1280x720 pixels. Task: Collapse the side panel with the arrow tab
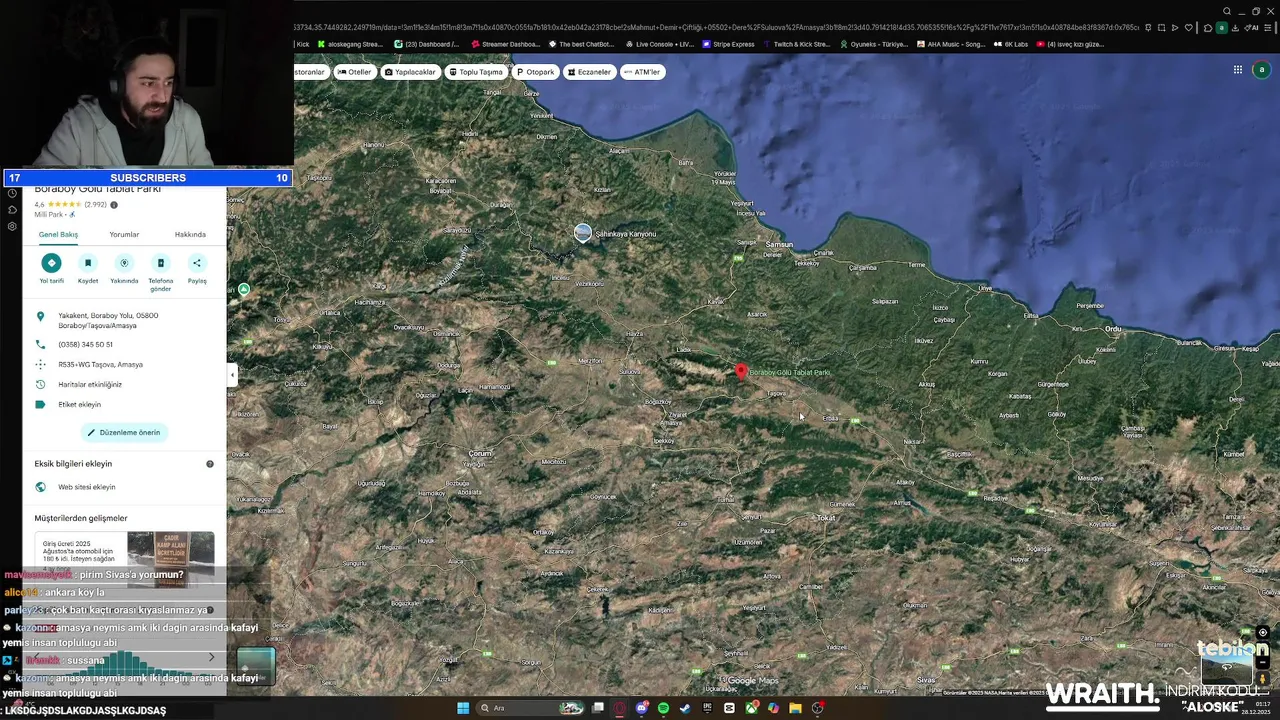(x=232, y=375)
